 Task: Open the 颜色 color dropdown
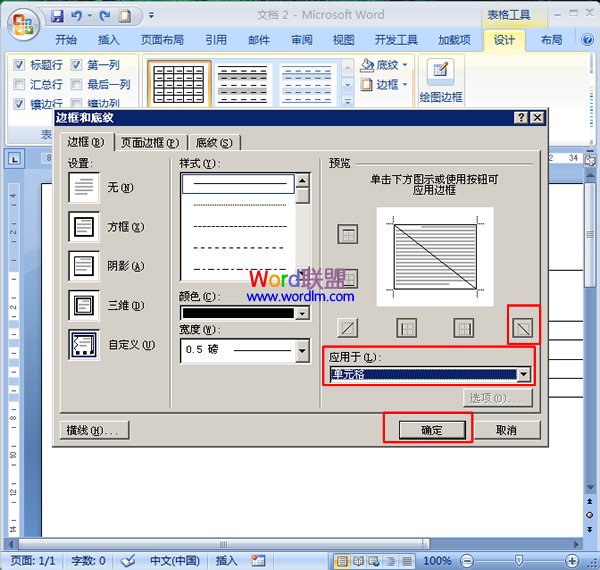pos(302,313)
